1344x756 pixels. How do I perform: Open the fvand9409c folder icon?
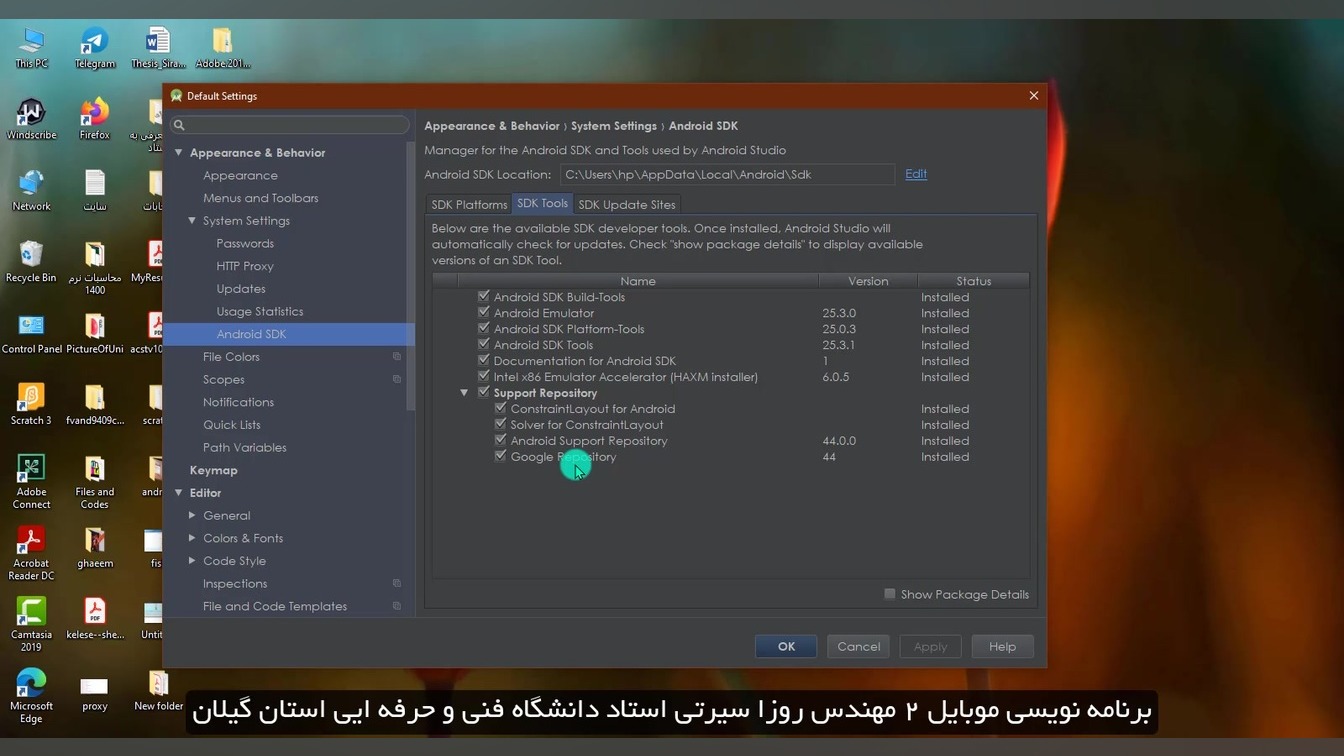point(94,405)
